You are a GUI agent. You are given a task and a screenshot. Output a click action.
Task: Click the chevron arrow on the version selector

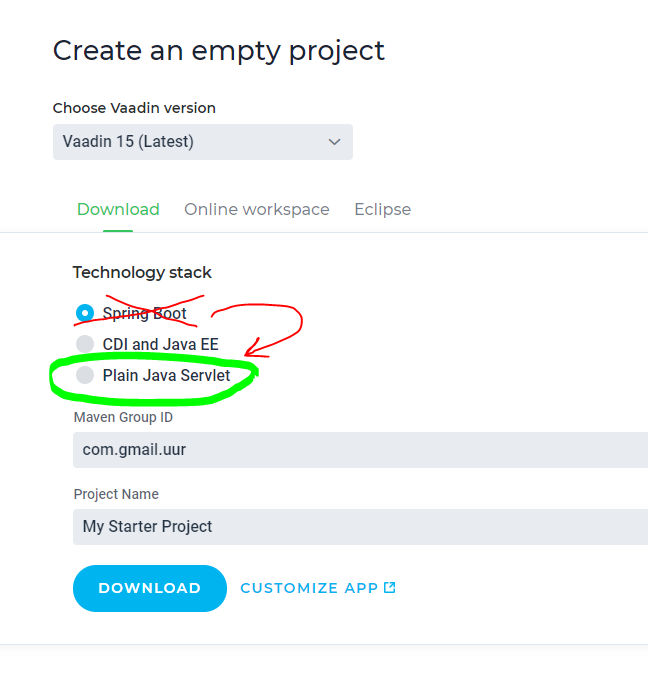pyautogui.click(x=335, y=142)
